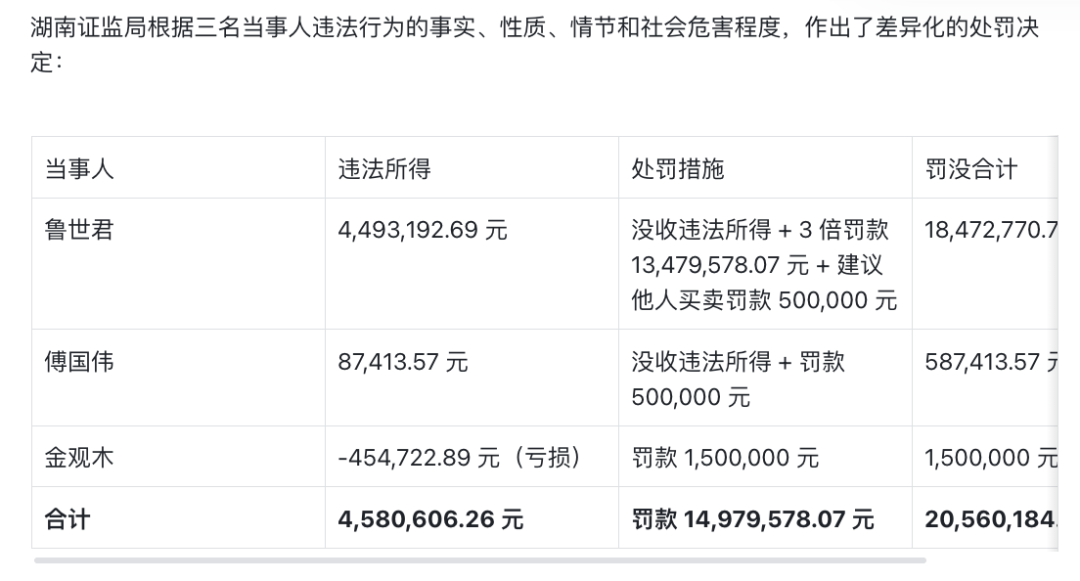Select the 4,493,192.69 元 amount cell
1080x581 pixels.
click(423, 230)
